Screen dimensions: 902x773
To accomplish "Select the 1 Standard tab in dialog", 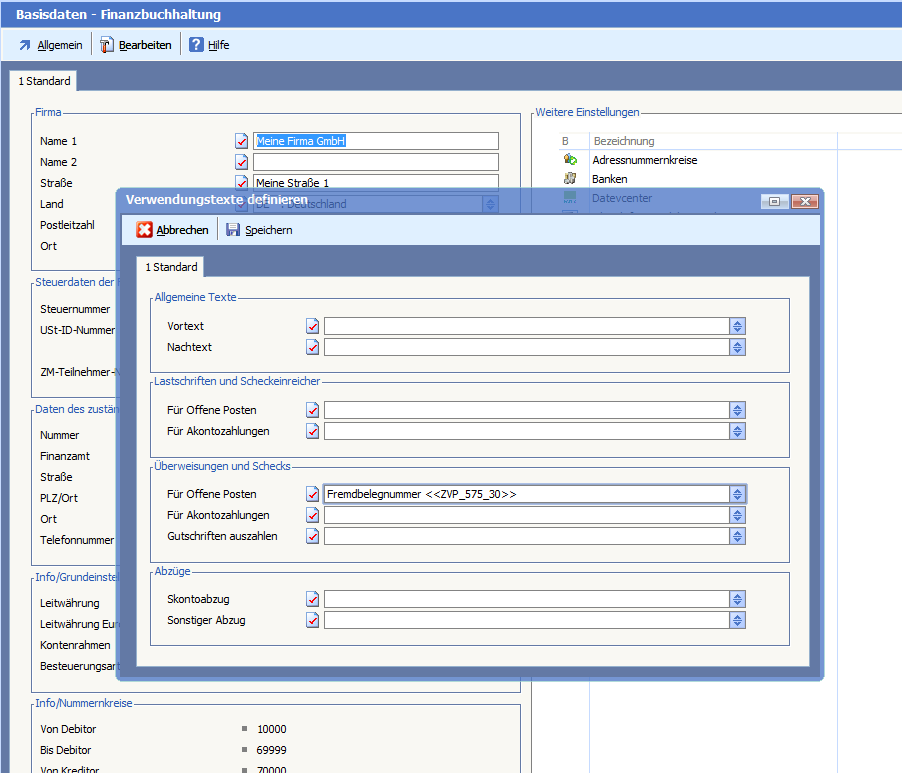I will coord(171,267).
